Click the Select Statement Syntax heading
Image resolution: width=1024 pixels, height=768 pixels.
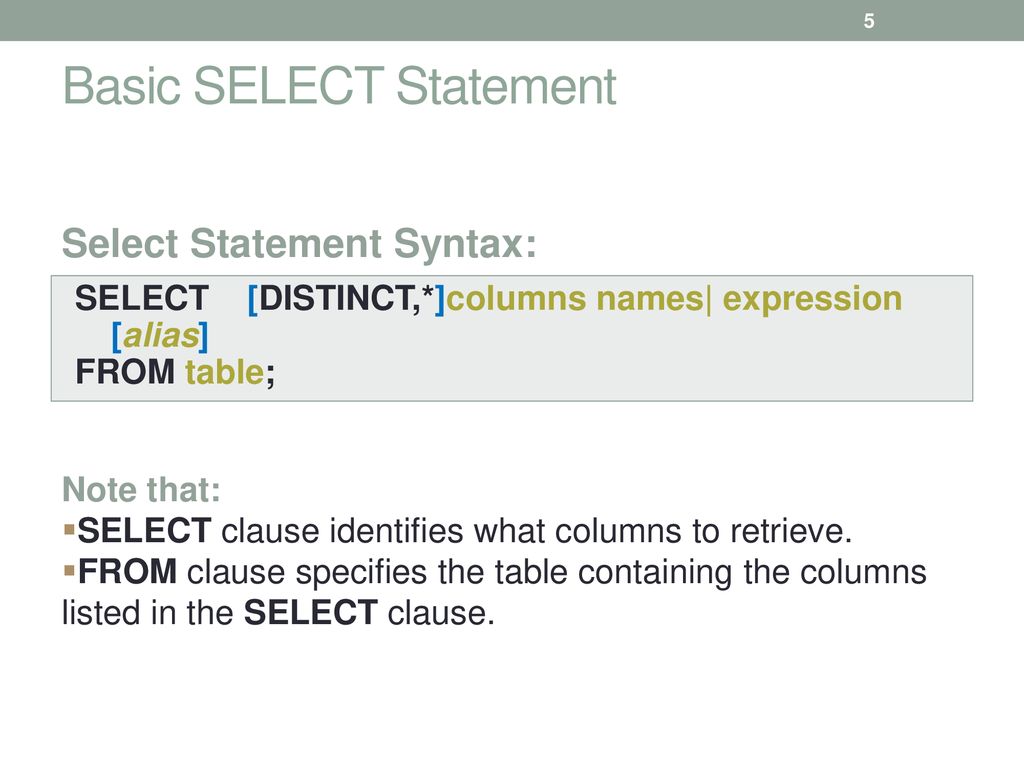tap(299, 243)
